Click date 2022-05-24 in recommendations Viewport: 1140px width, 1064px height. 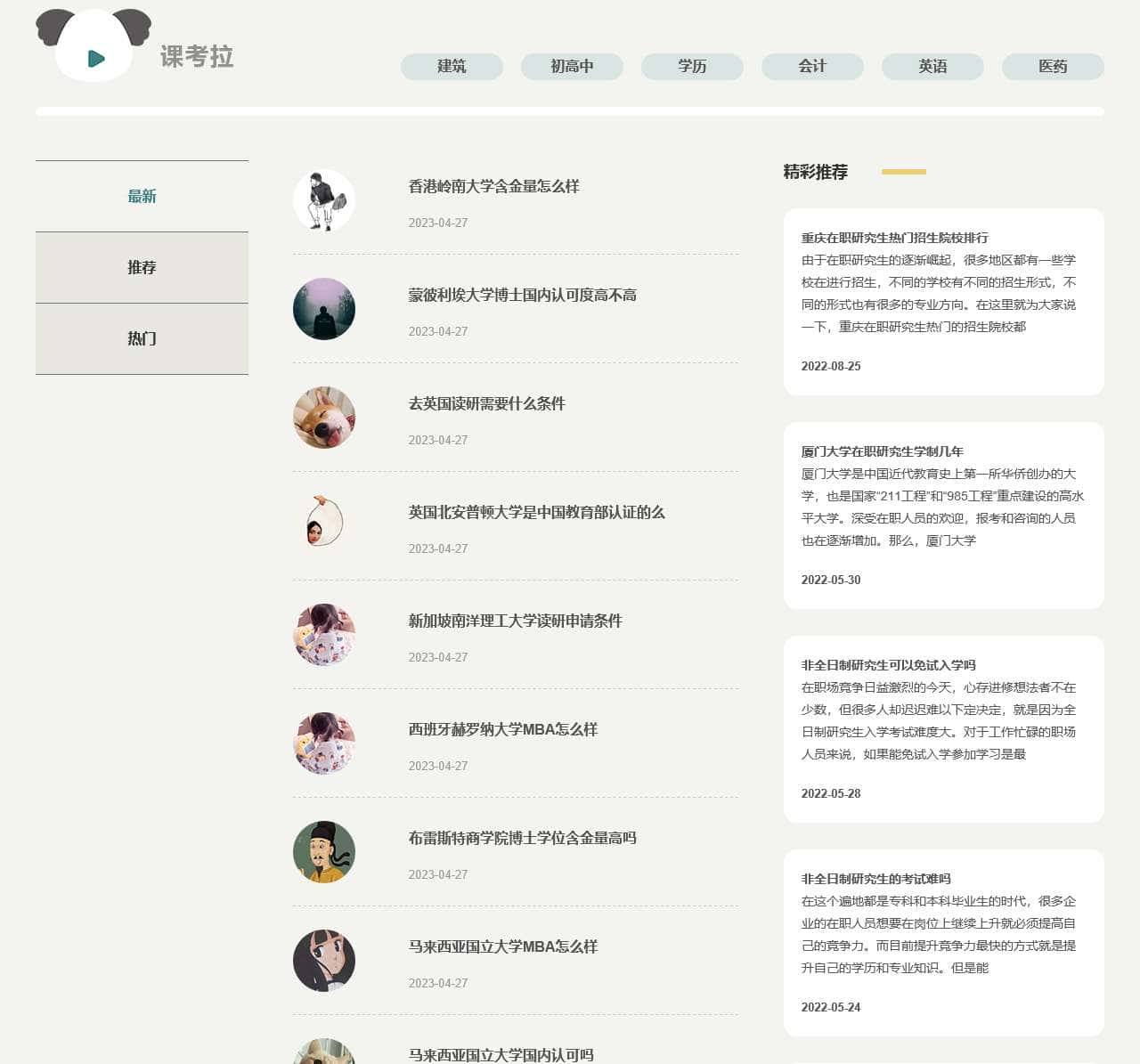coord(830,1007)
